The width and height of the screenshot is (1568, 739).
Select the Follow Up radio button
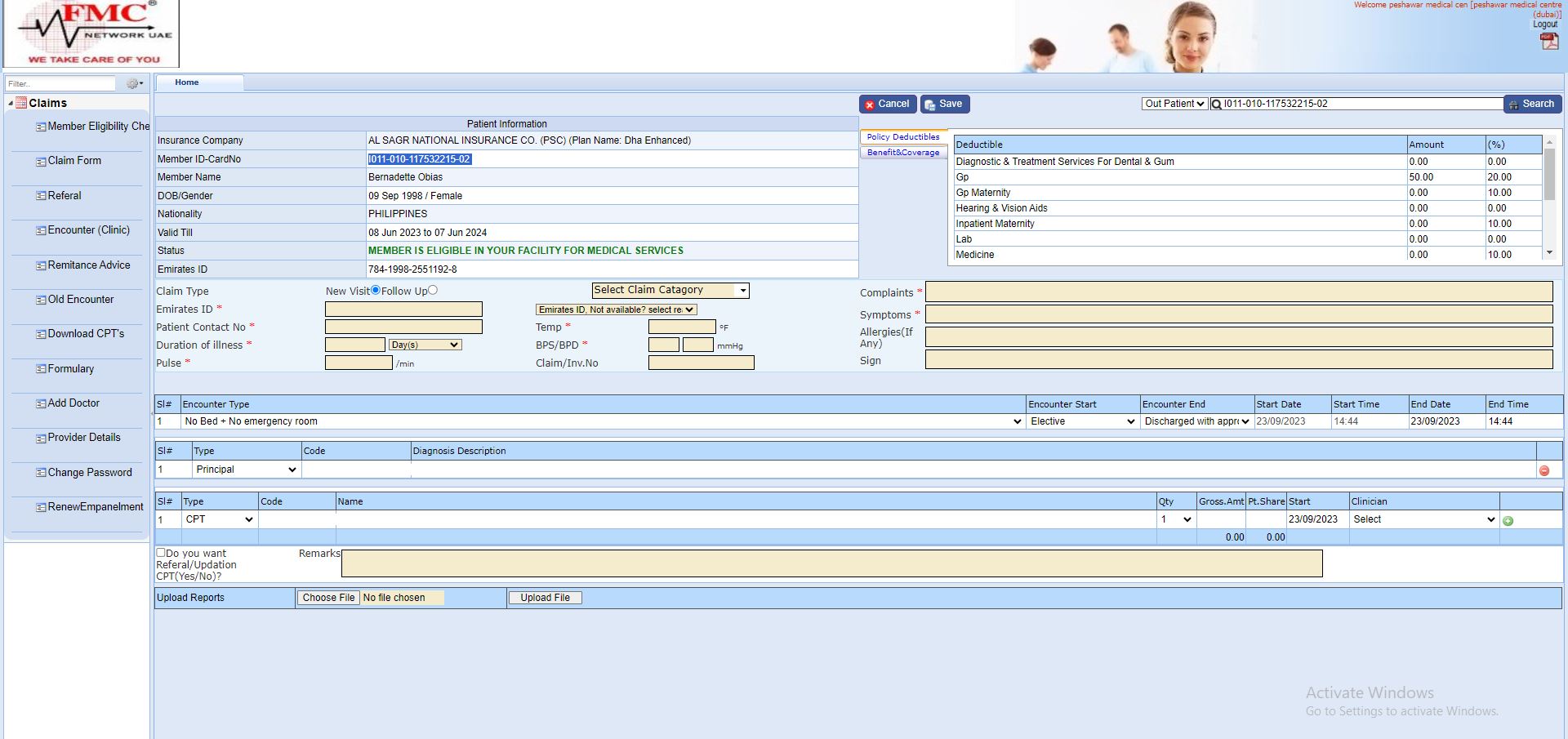433,290
